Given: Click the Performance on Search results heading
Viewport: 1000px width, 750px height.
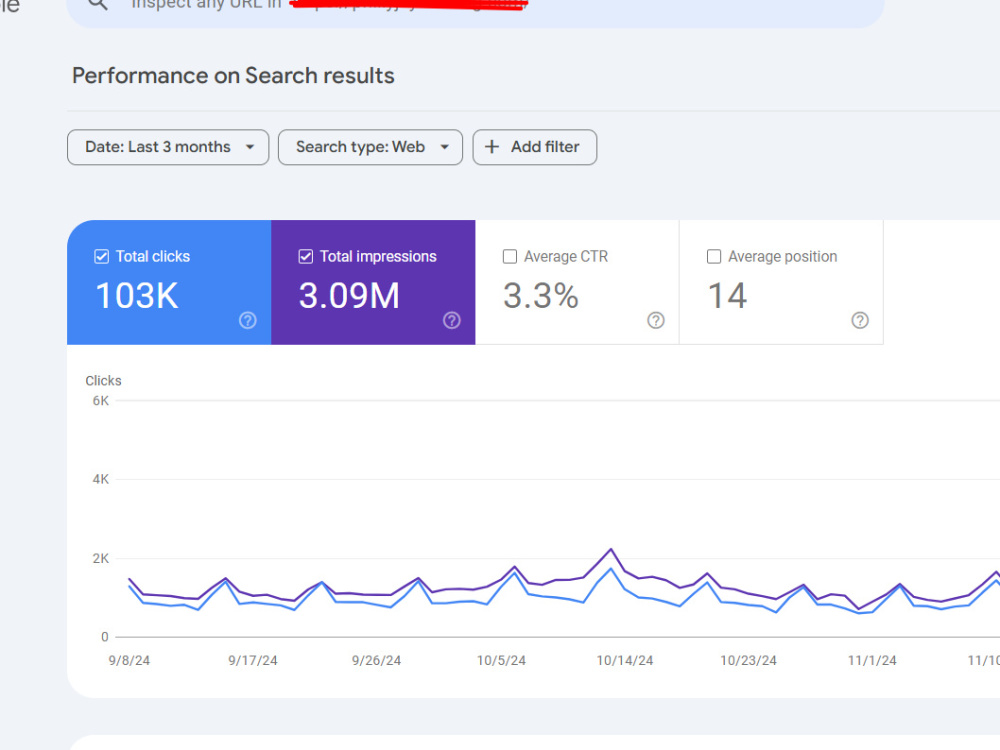Looking at the screenshot, I should tap(233, 76).
